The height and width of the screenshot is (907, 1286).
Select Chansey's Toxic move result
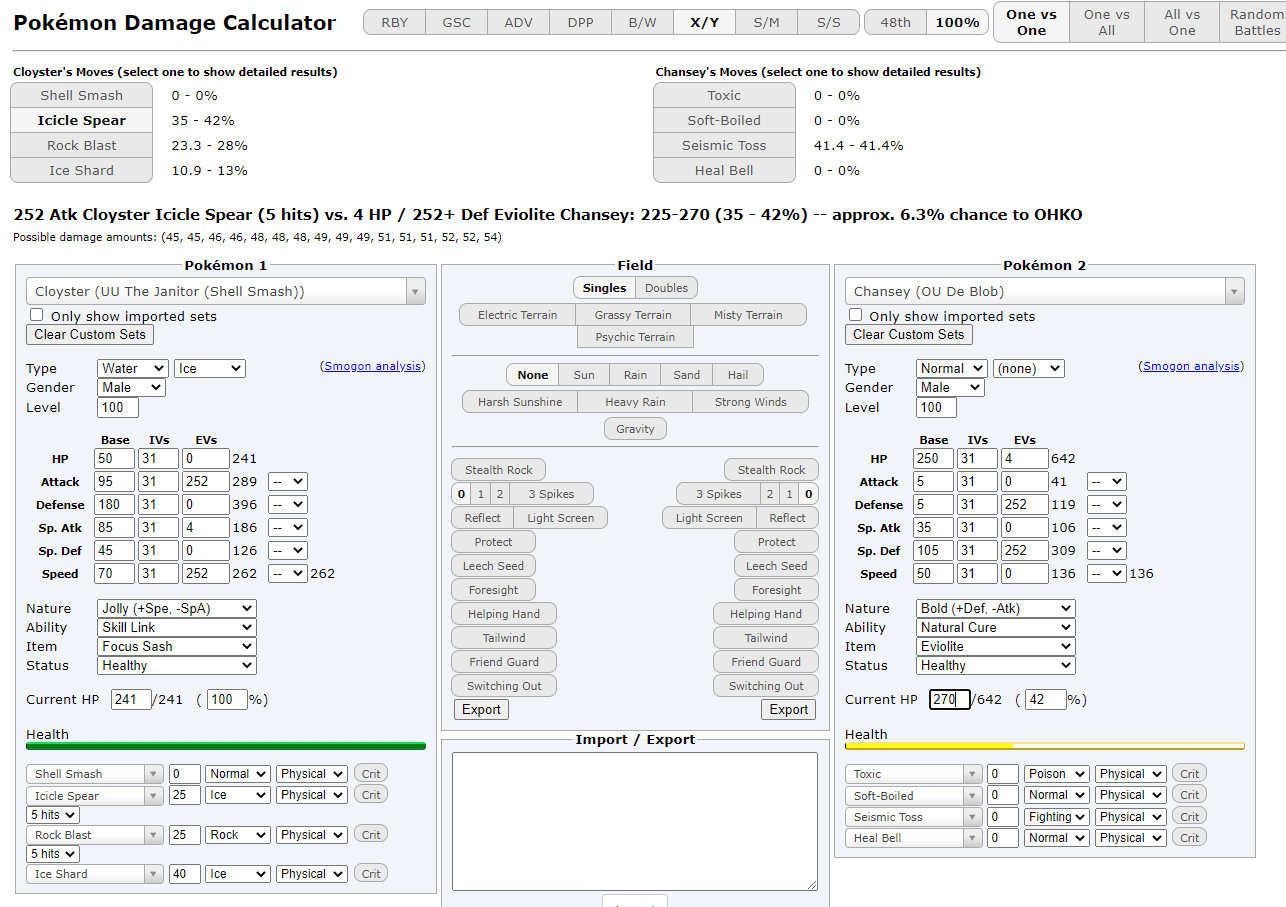(x=724, y=95)
